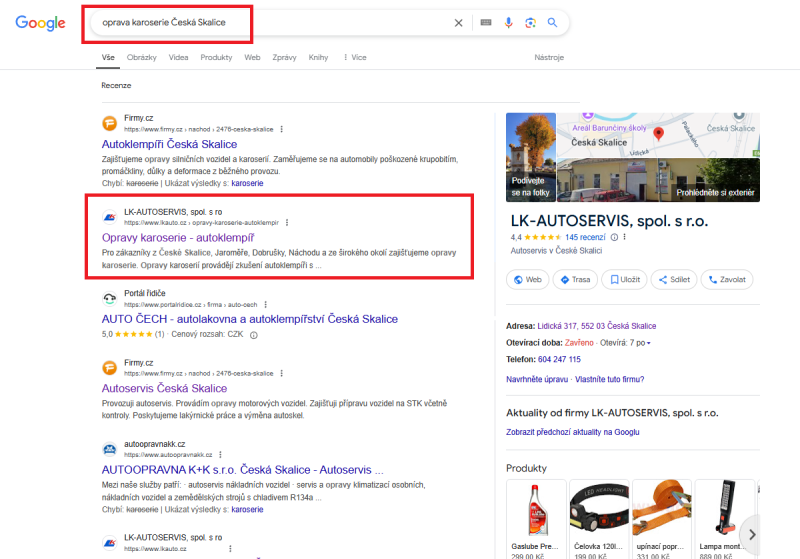Open Autoservis Česká Skalice result

coord(164,389)
